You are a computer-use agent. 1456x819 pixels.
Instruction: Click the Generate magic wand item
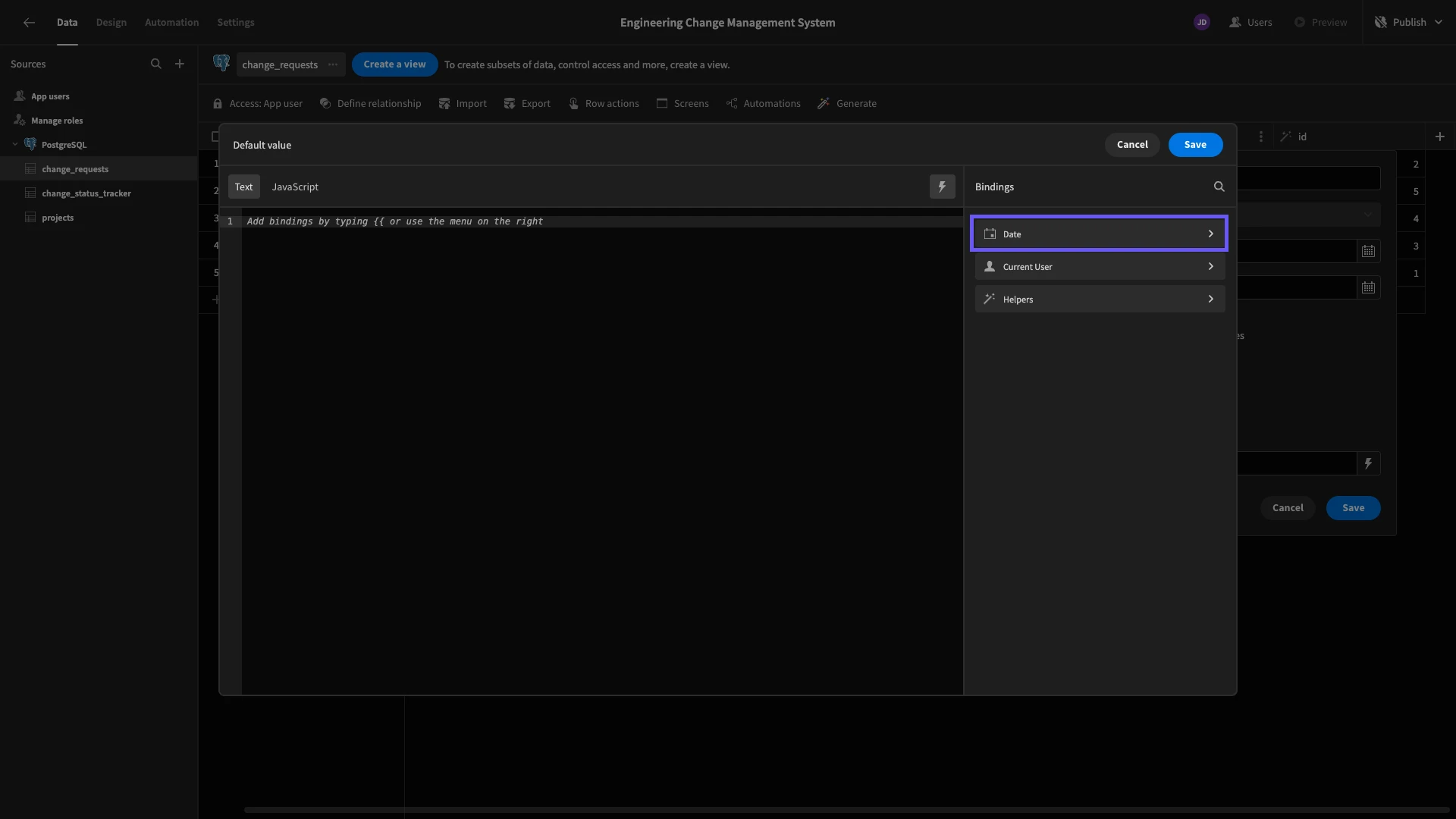pyautogui.click(x=847, y=104)
